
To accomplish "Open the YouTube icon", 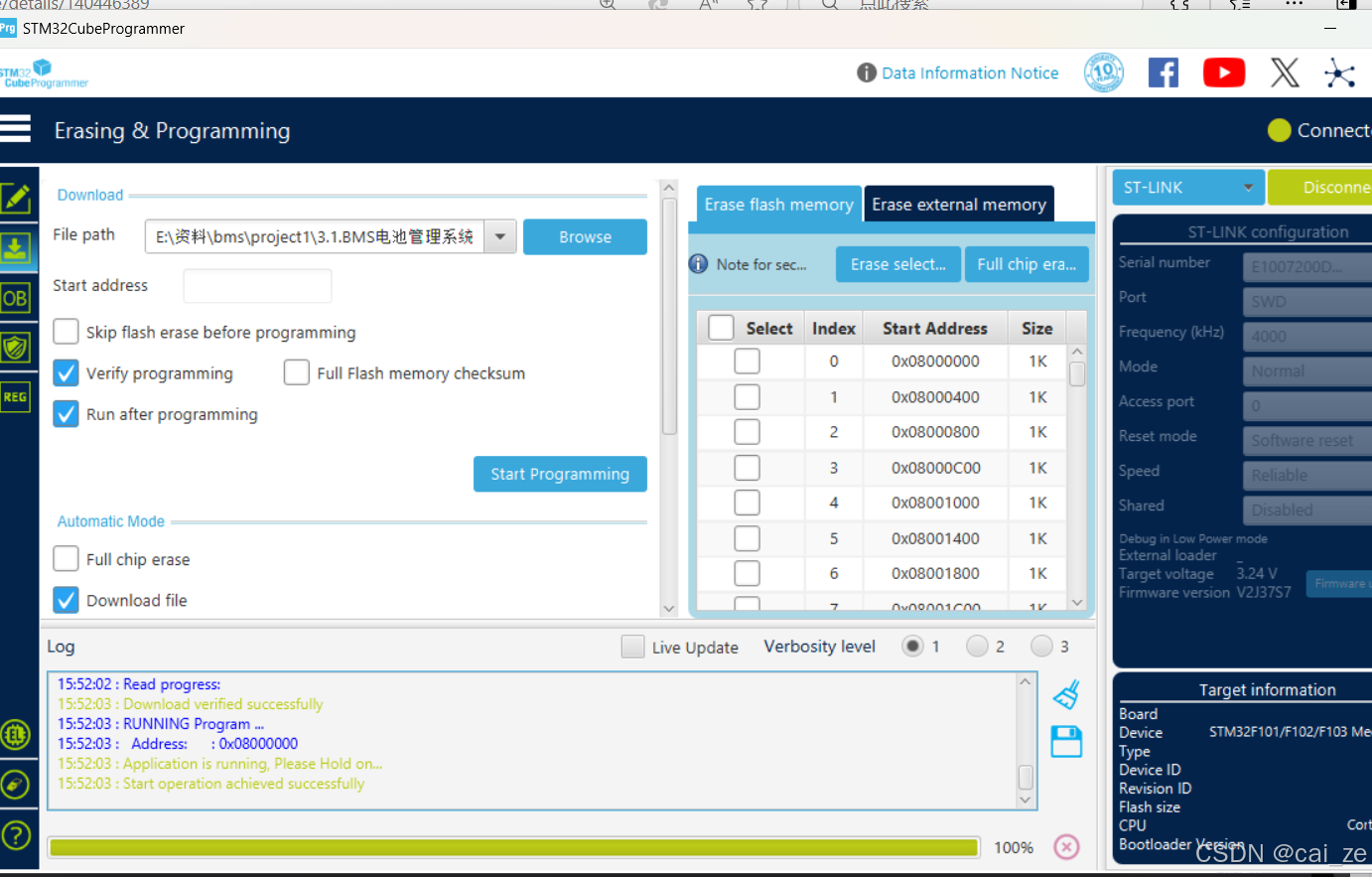I will (1224, 73).
